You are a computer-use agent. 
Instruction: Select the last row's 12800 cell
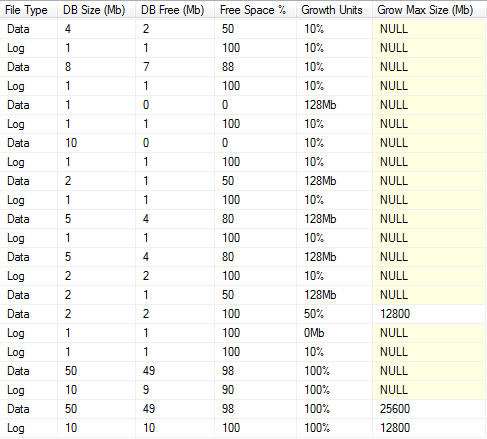click(429, 428)
